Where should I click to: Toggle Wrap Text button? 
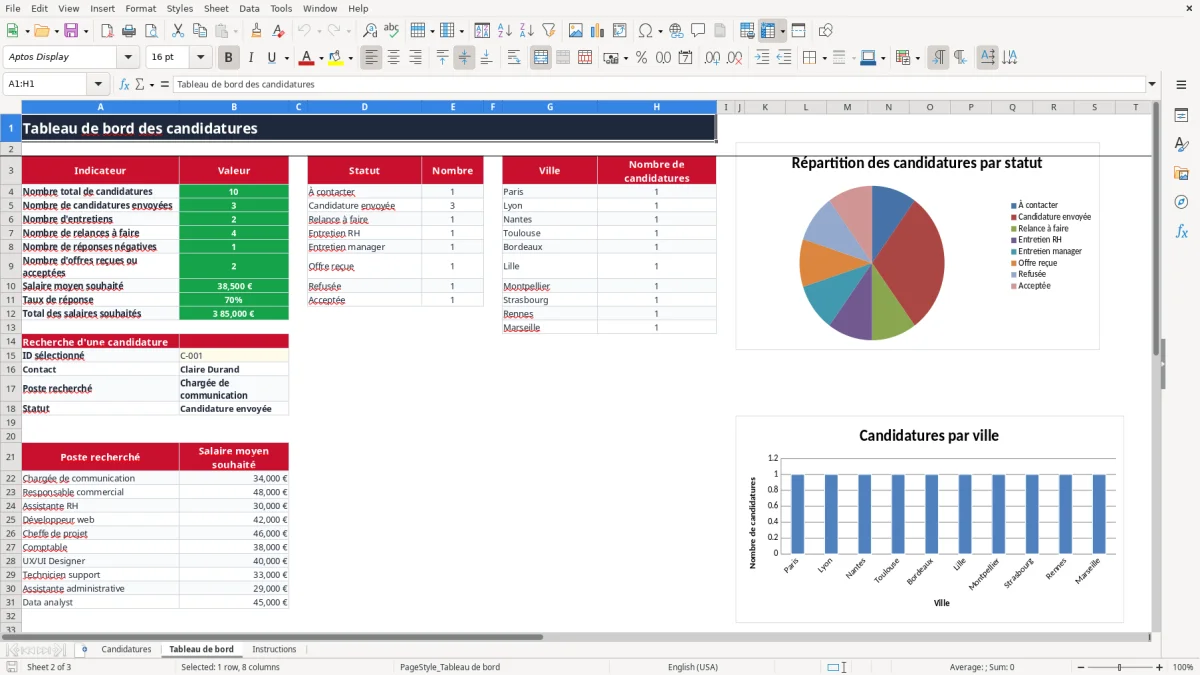(513, 58)
